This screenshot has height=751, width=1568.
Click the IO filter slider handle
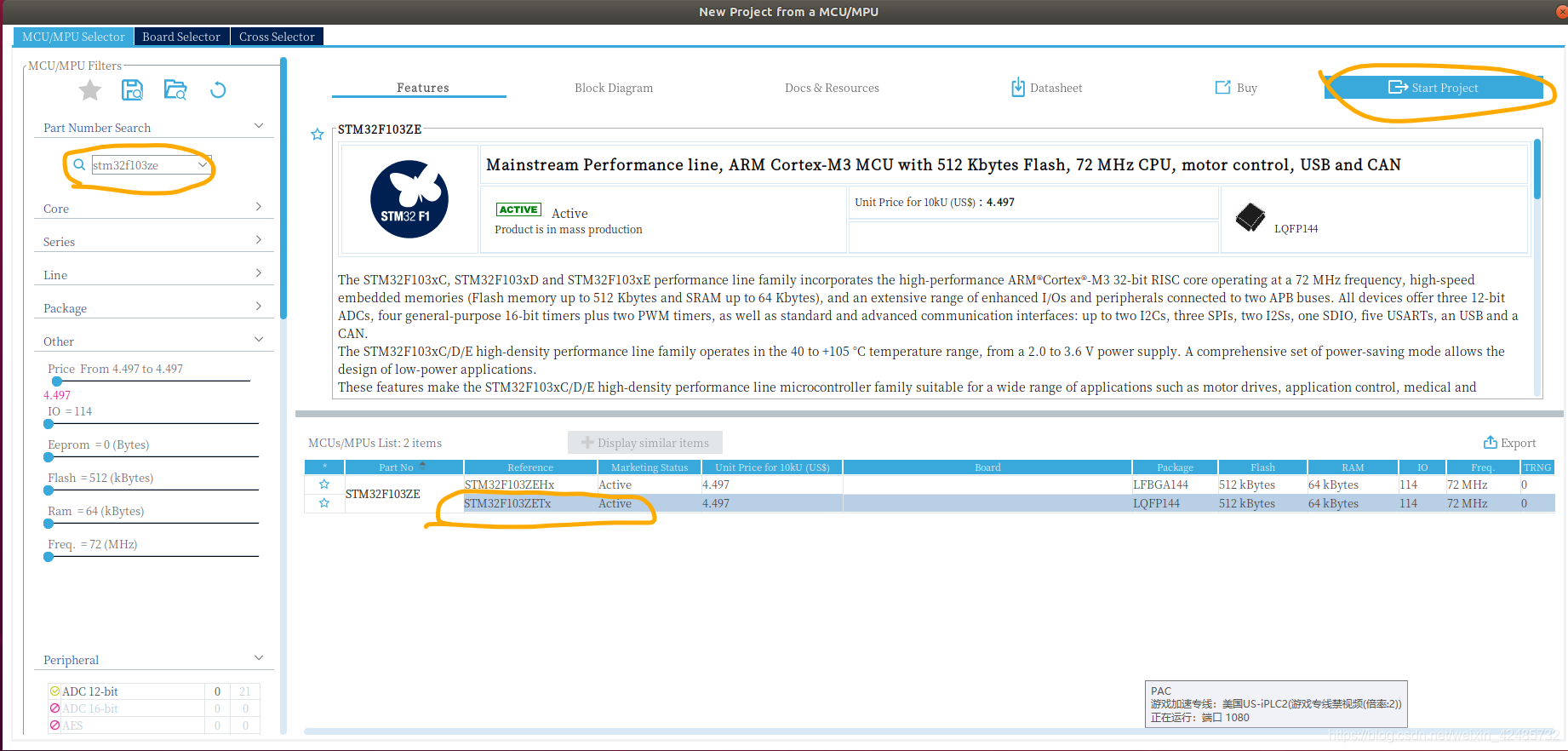click(49, 423)
